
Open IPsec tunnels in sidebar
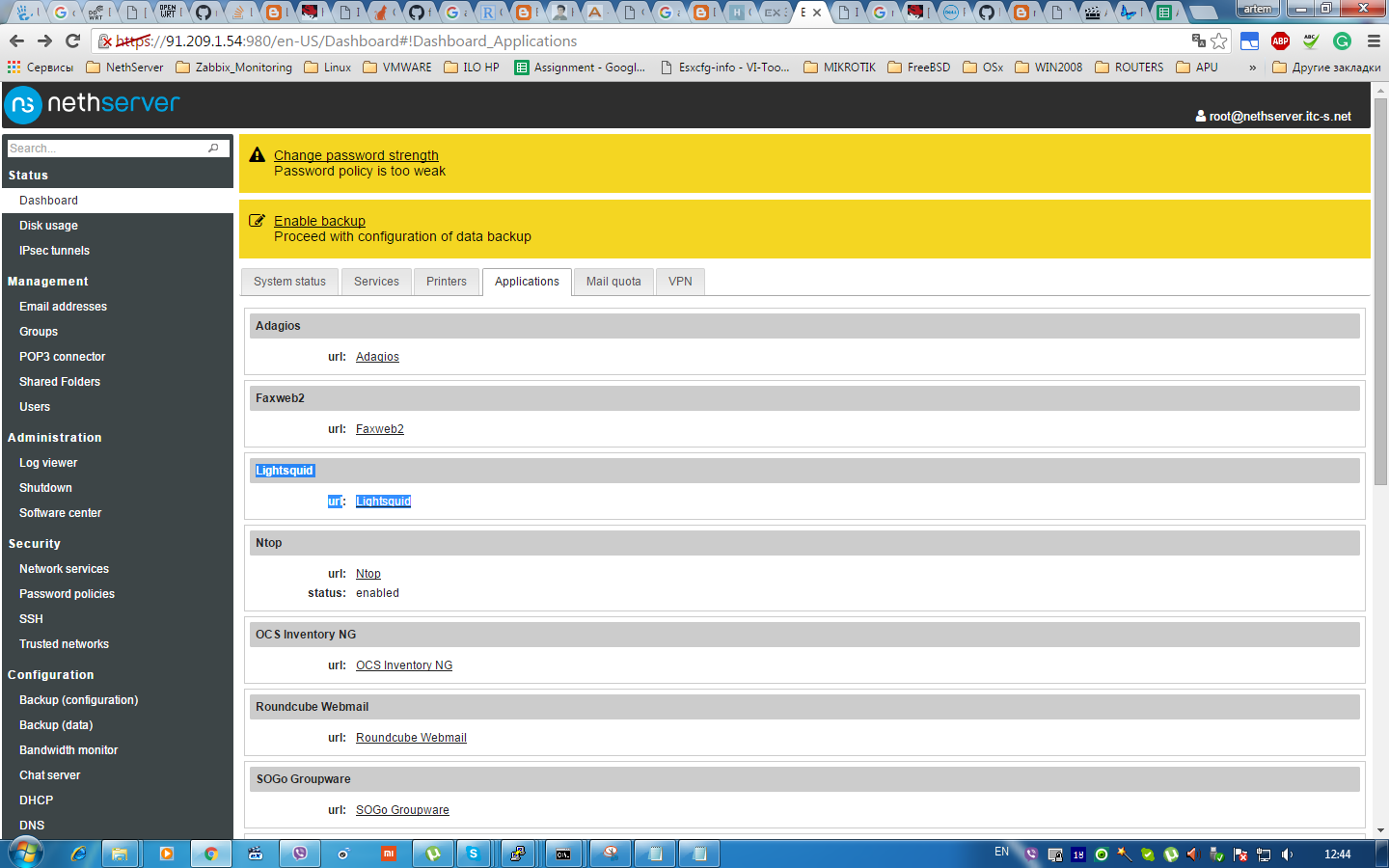point(54,251)
